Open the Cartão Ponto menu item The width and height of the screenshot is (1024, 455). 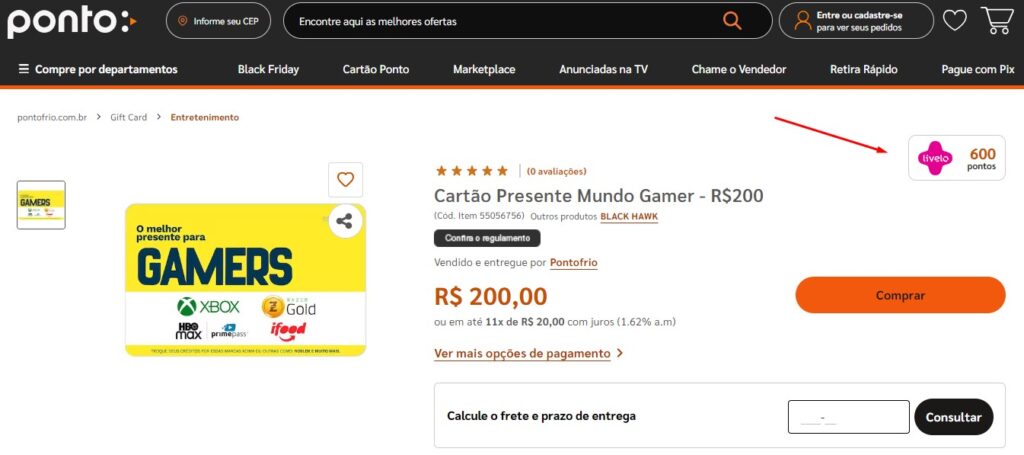376,69
